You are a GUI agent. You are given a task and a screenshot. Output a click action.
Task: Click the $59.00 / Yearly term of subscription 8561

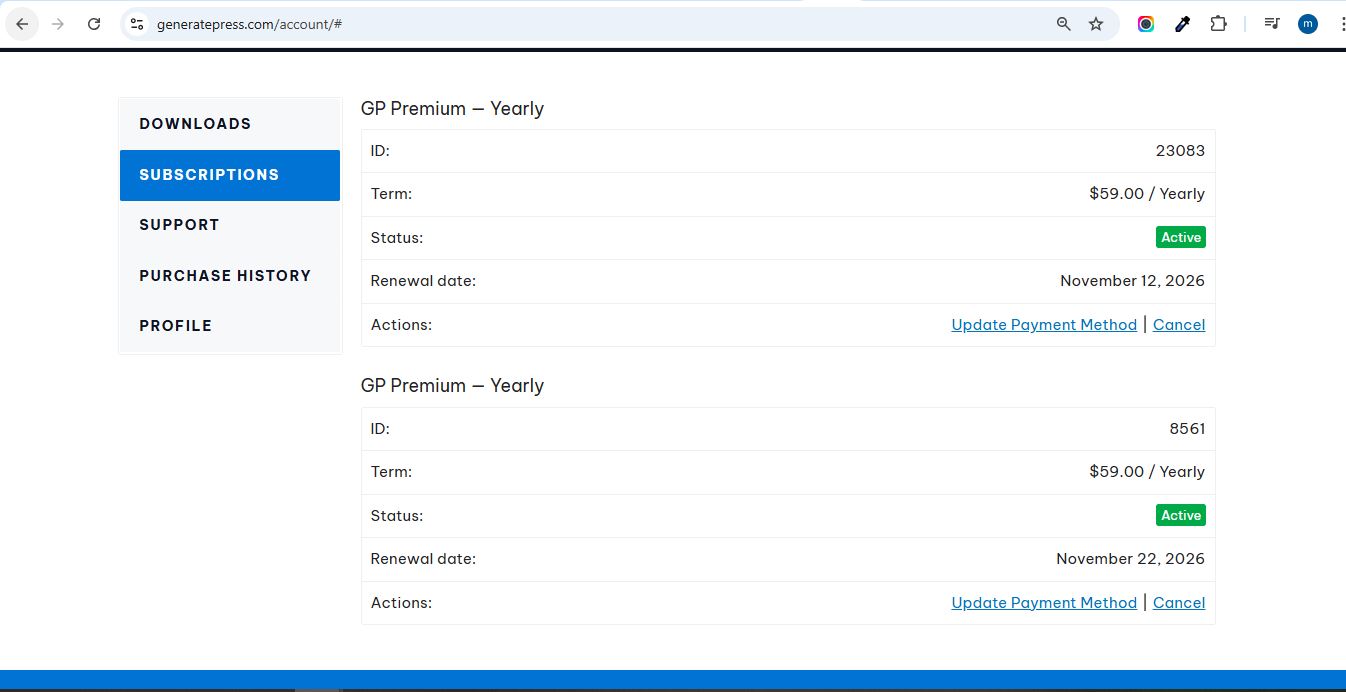(x=1147, y=472)
